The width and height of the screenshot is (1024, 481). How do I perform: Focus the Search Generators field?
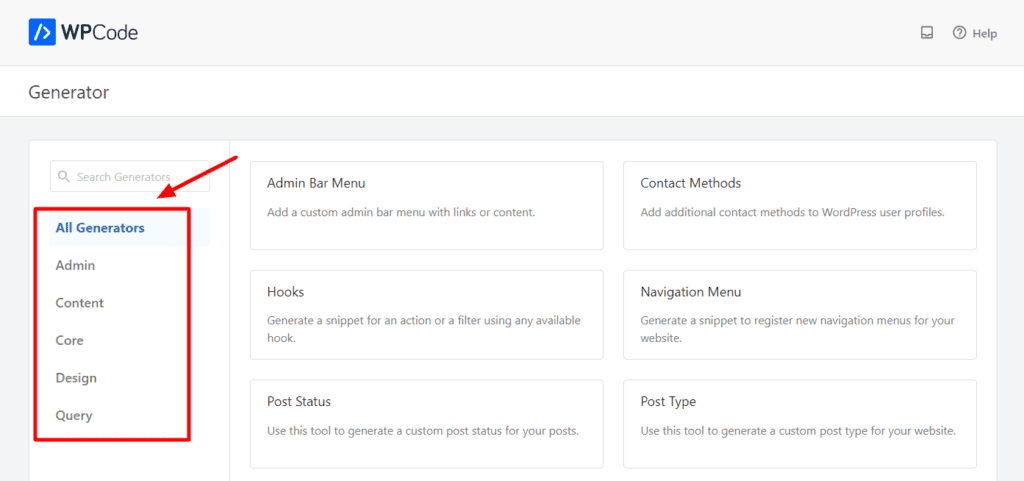[135, 177]
